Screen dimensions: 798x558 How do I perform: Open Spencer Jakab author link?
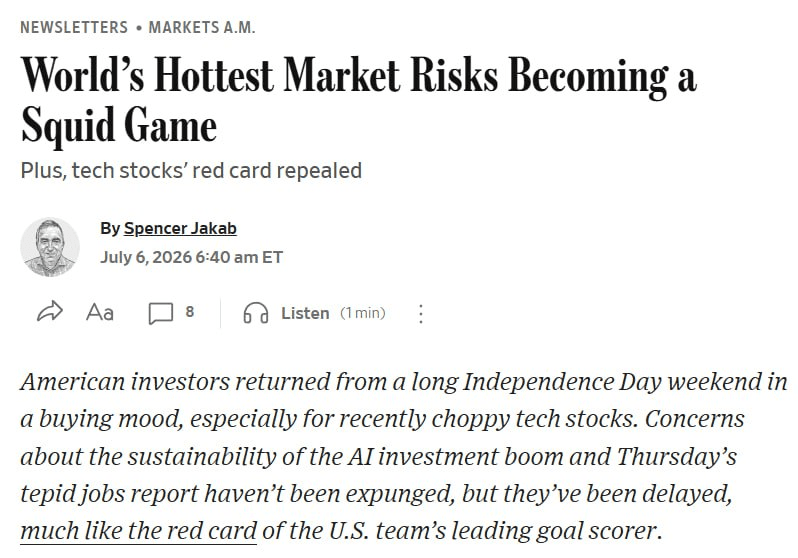pyautogui.click(x=180, y=228)
